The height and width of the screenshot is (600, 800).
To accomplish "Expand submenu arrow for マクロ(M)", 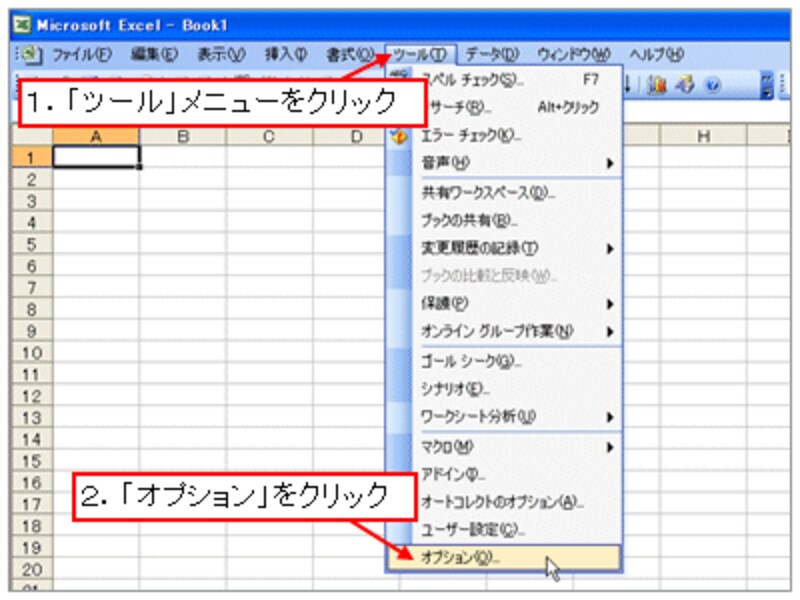I will pyautogui.click(x=610, y=448).
